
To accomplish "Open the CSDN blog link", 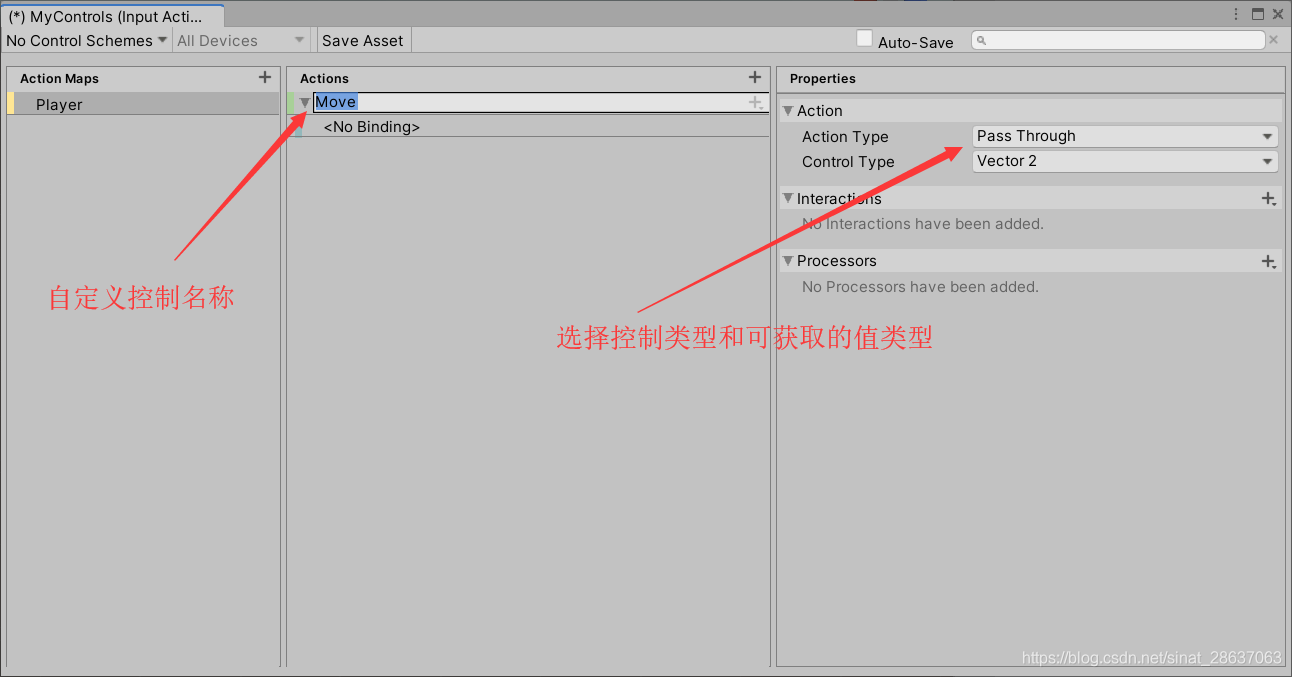I will tap(1150, 658).
